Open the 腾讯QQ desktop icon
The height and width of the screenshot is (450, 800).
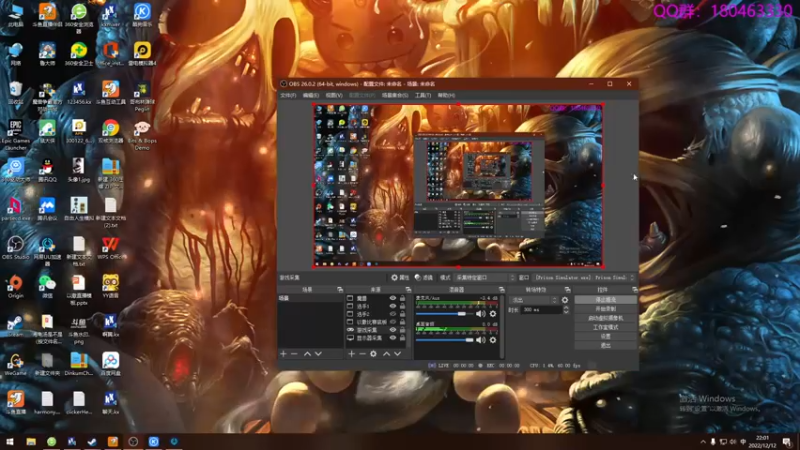pos(47,170)
